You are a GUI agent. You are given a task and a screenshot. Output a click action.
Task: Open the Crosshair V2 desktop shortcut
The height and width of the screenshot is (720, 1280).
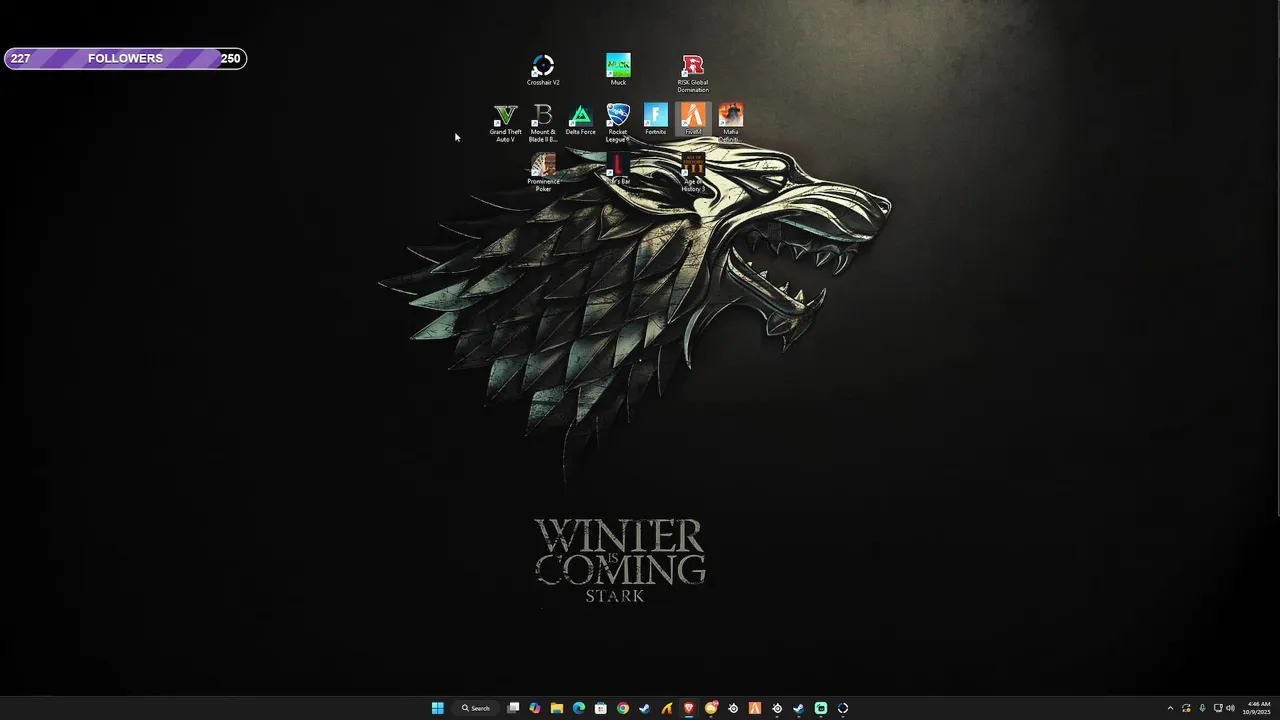543,70
